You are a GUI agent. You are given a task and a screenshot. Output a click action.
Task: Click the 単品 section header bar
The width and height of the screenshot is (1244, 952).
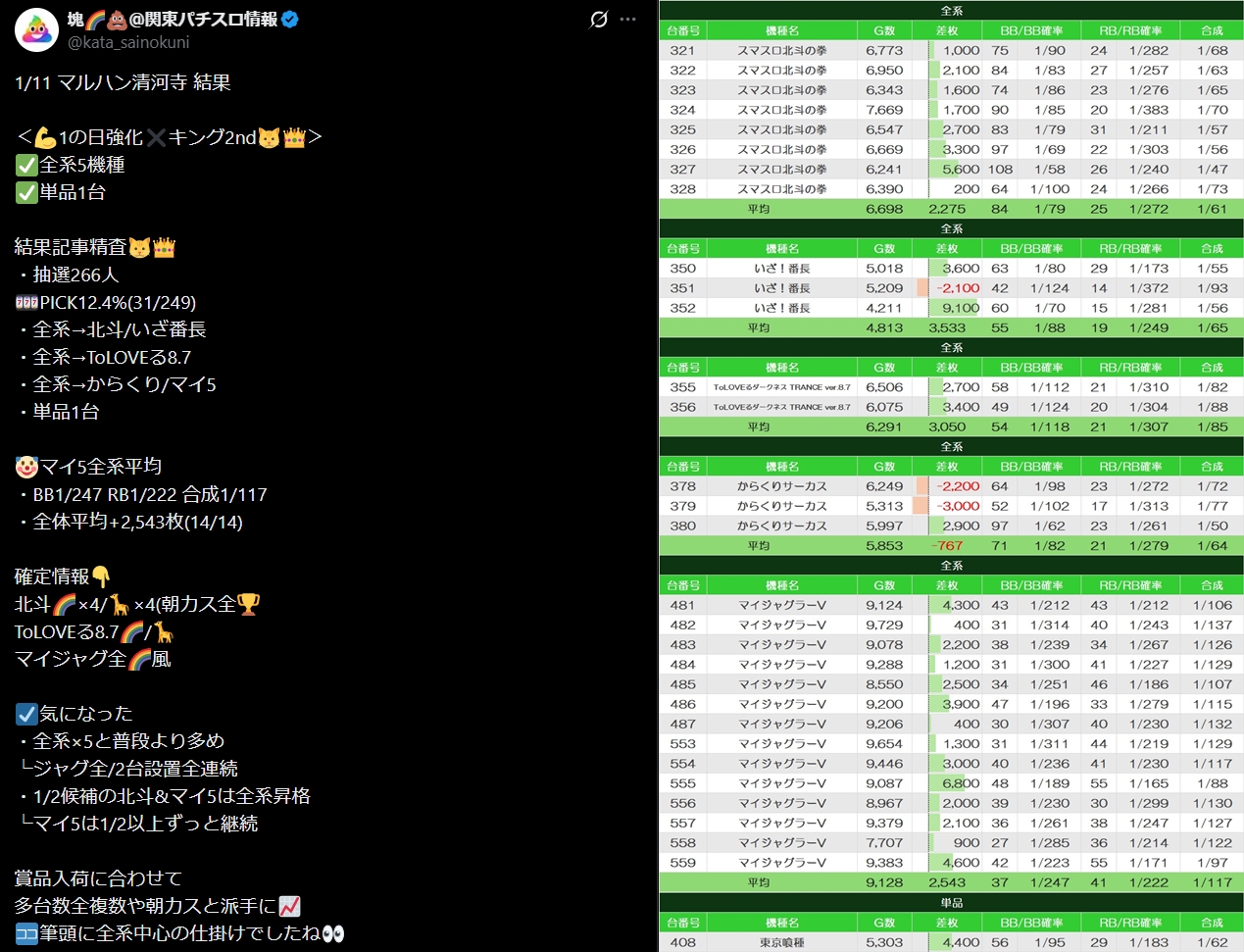click(951, 902)
